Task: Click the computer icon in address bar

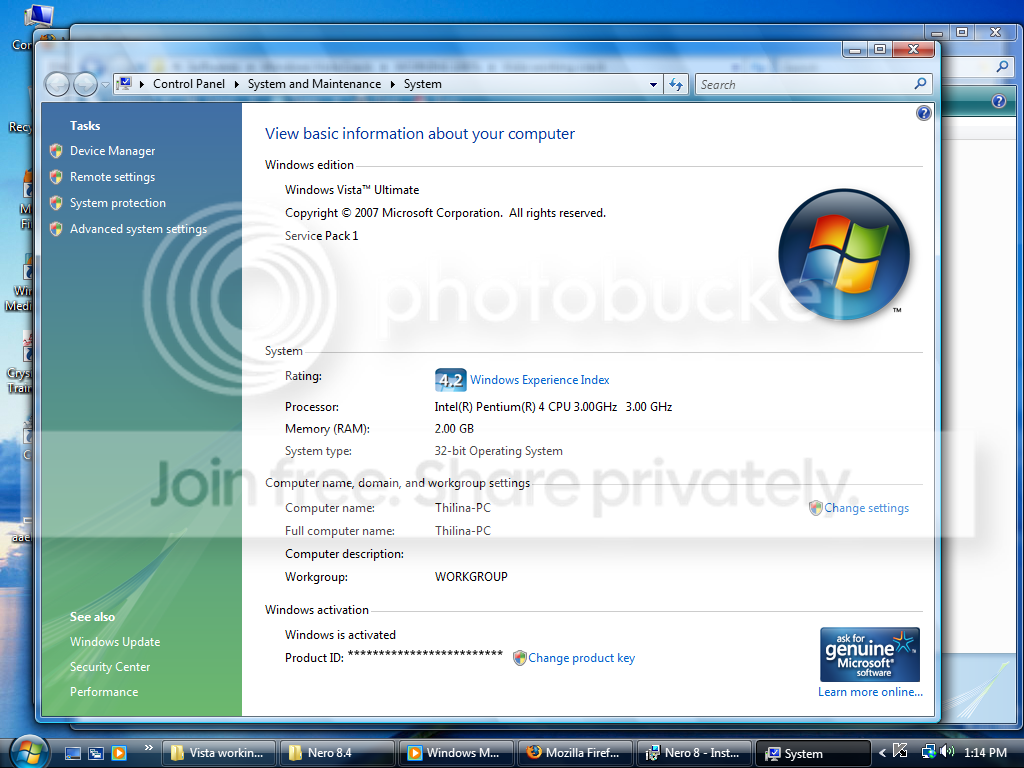Action: point(124,84)
